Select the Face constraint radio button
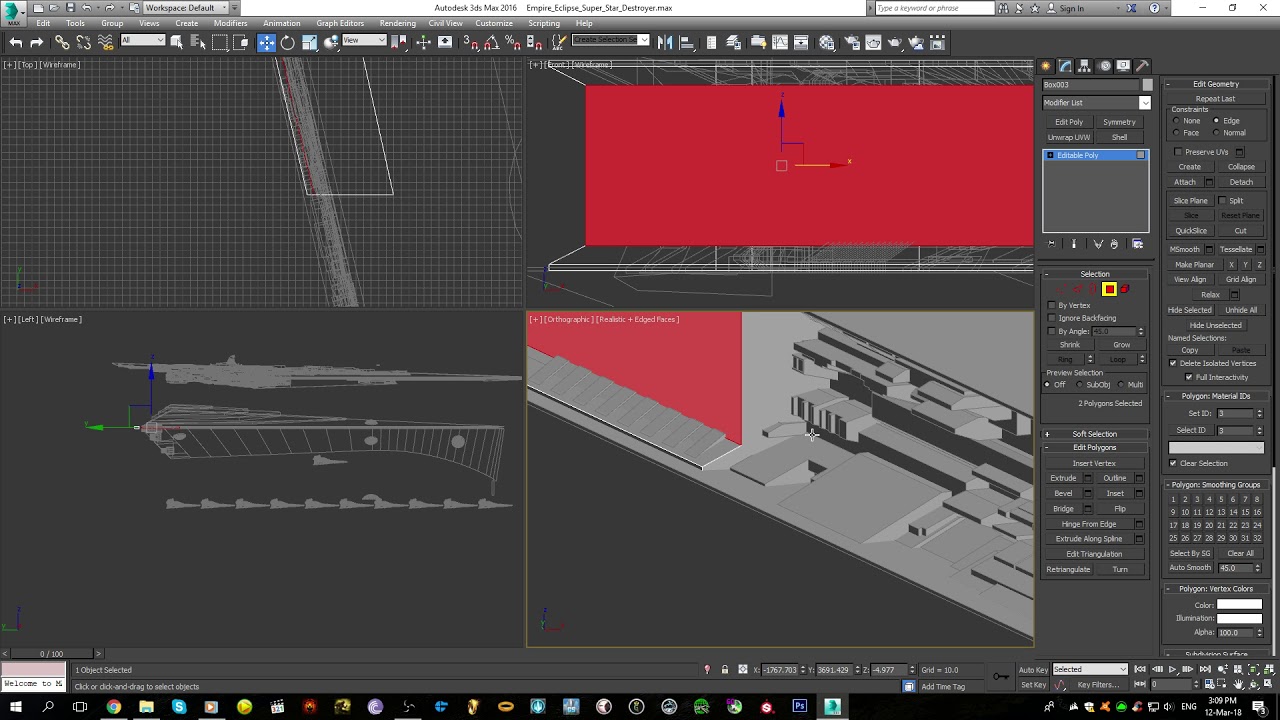Image resolution: width=1280 pixels, height=720 pixels. tap(1176, 133)
